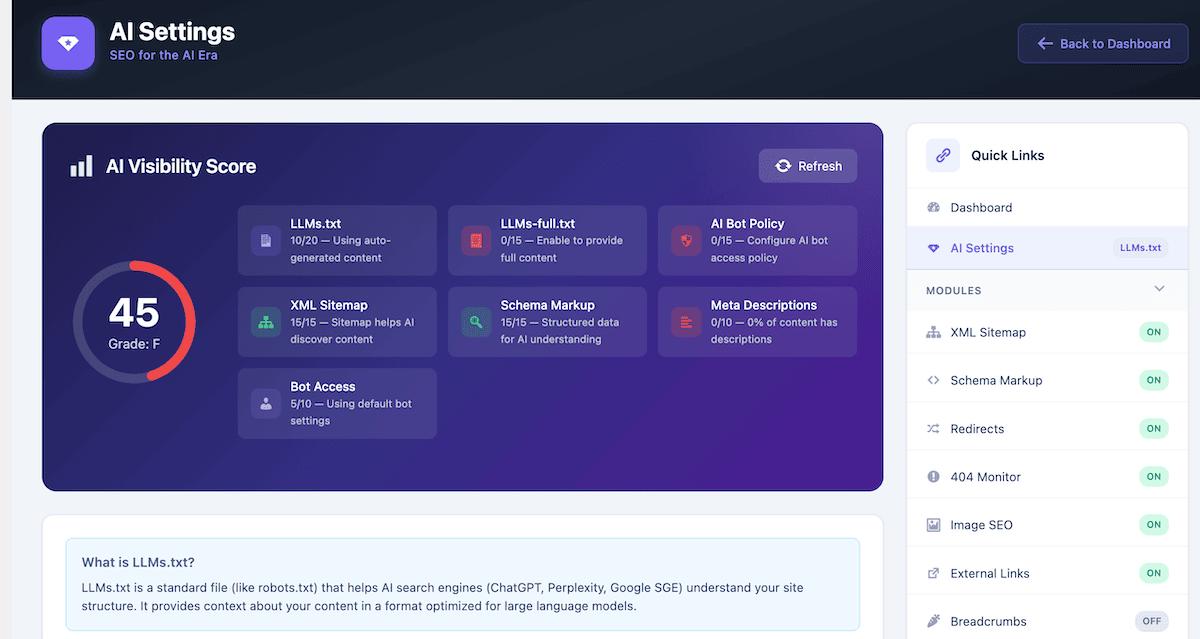
Task: Enable the Breadcrumbs module OFF switch
Action: [1152, 621]
